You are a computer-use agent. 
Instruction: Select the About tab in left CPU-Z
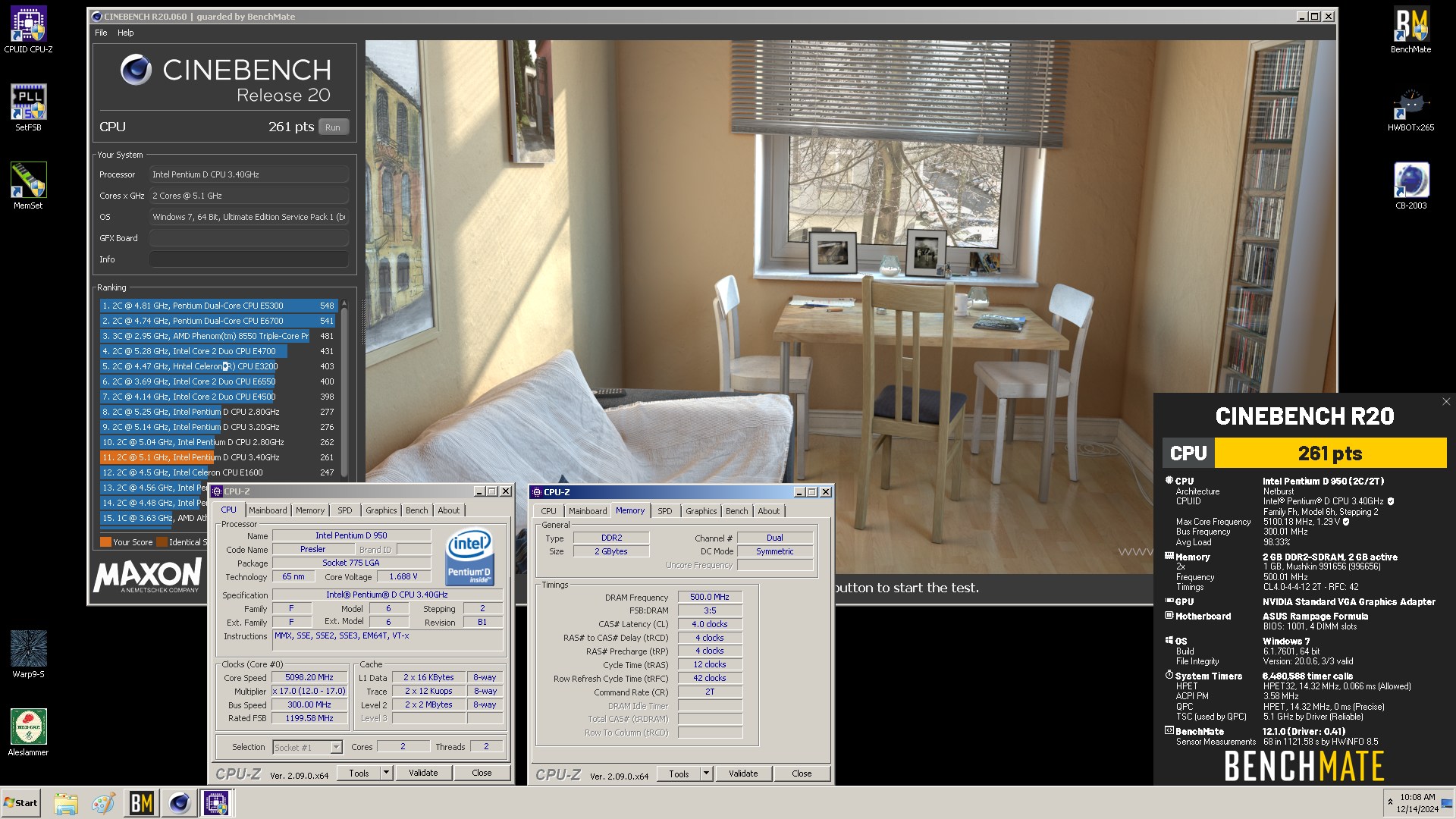point(449,510)
